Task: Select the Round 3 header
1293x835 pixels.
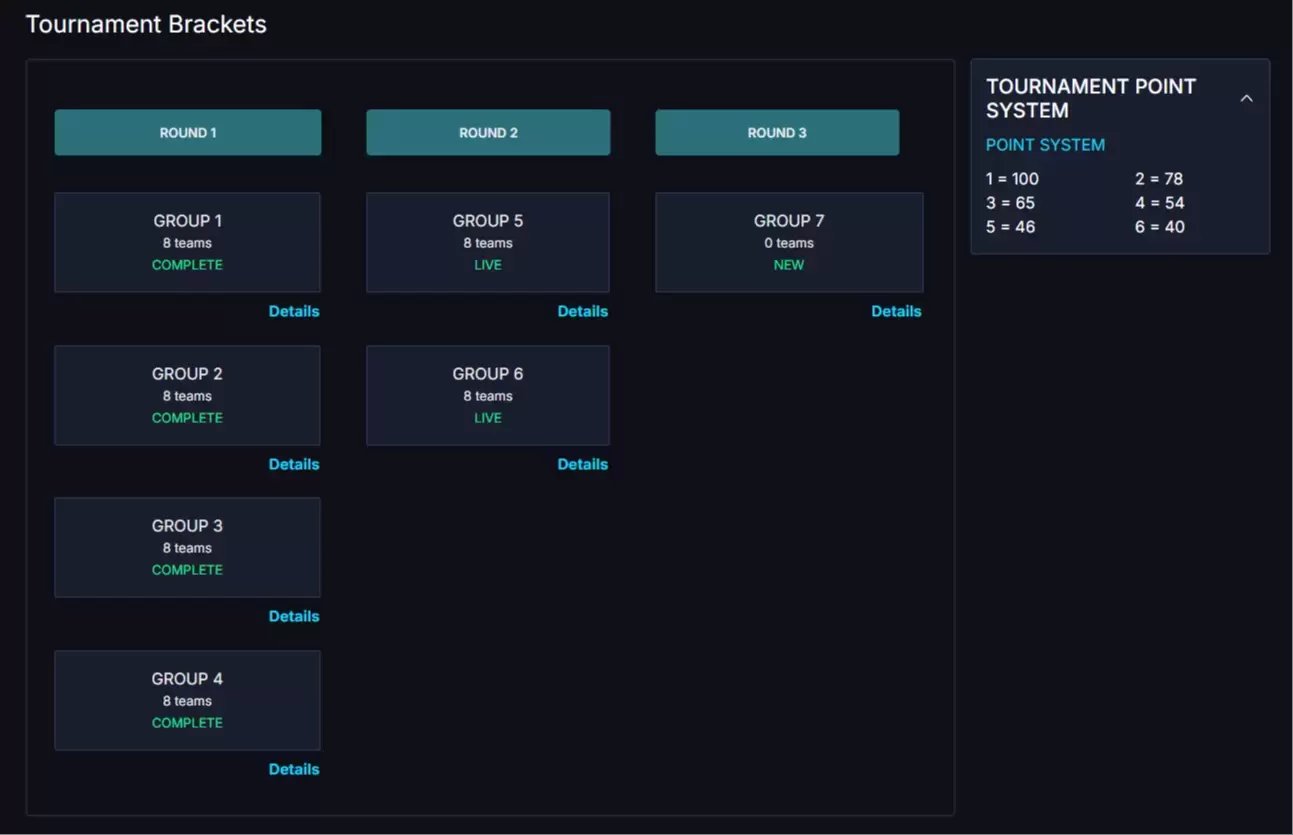Action: point(777,133)
